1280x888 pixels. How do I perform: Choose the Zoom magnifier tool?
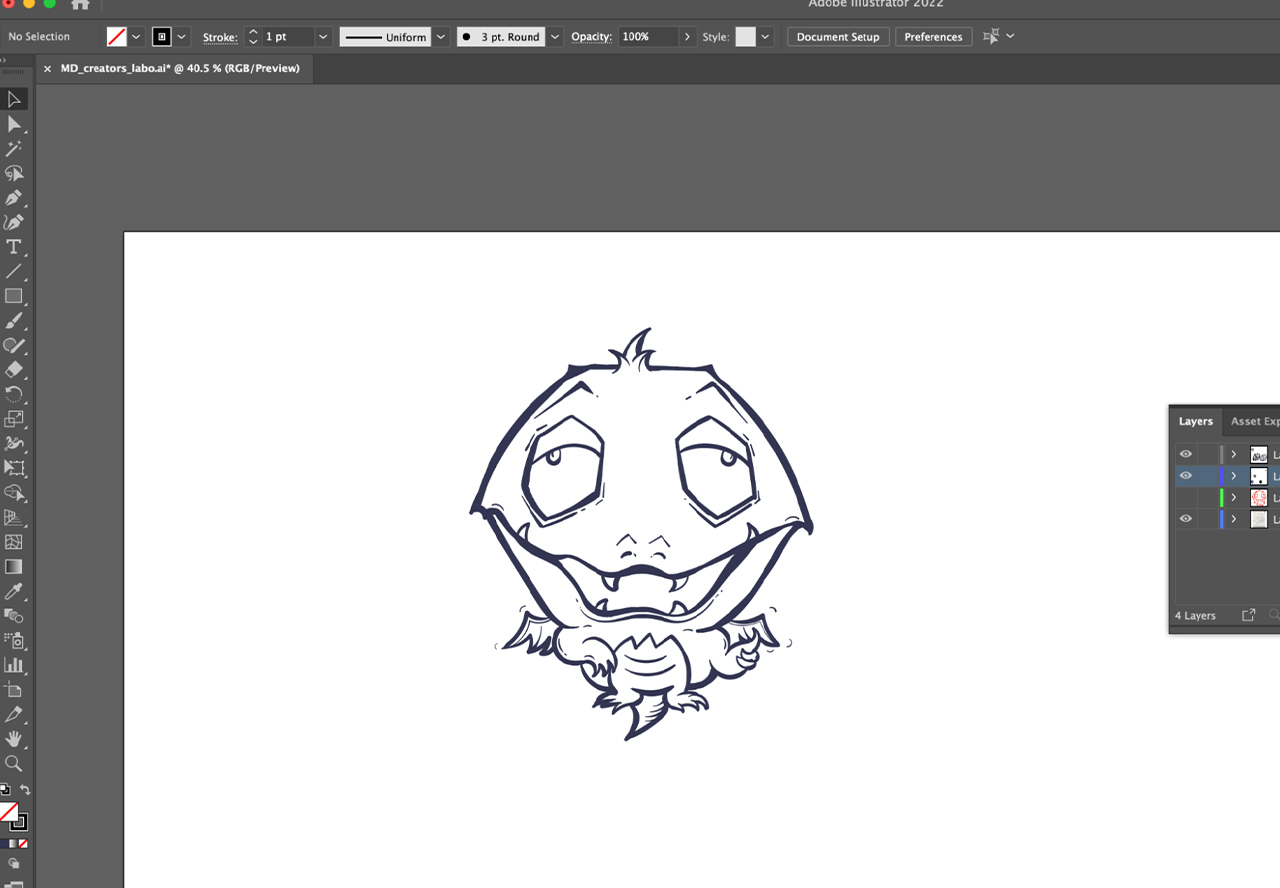click(x=14, y=763)
